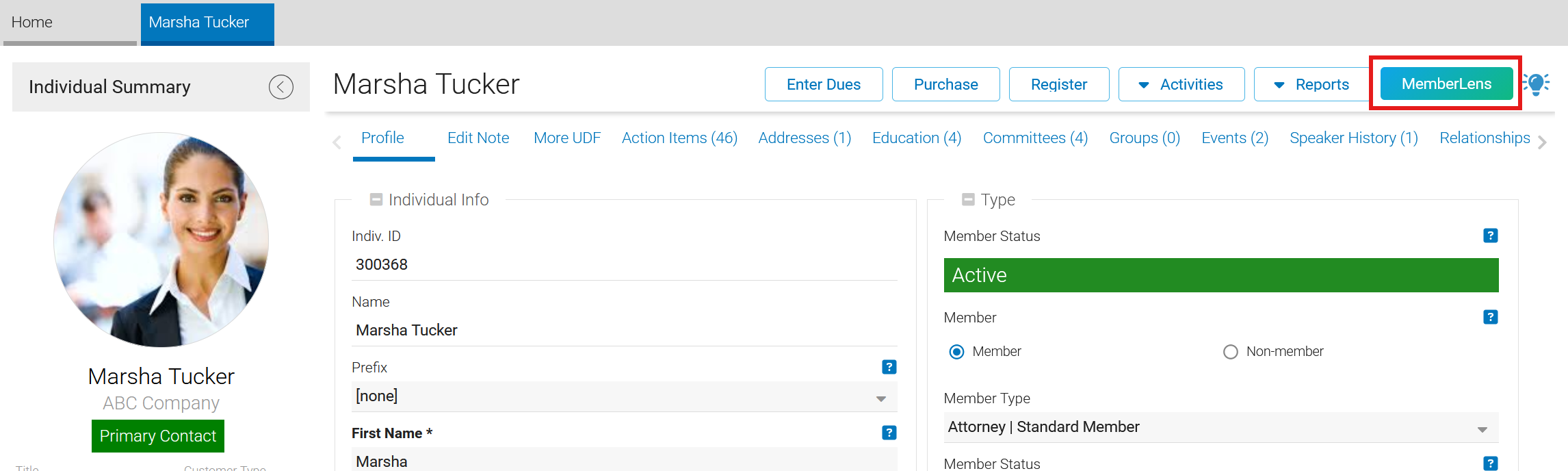Open help icon beside Active status

tap(1491, 235)
